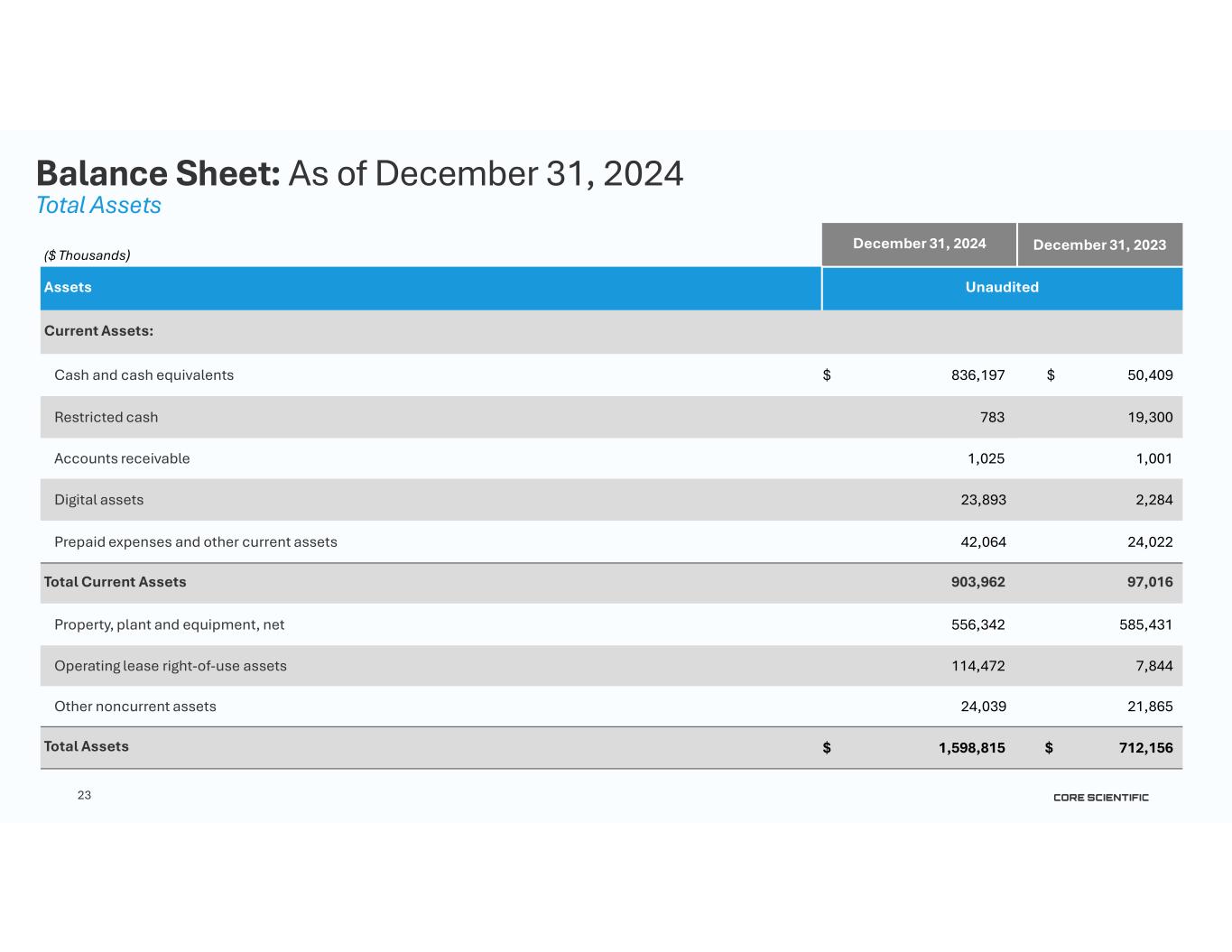
Task: Click the Digital assets value 23,893
Action: (x=983, y=500)
